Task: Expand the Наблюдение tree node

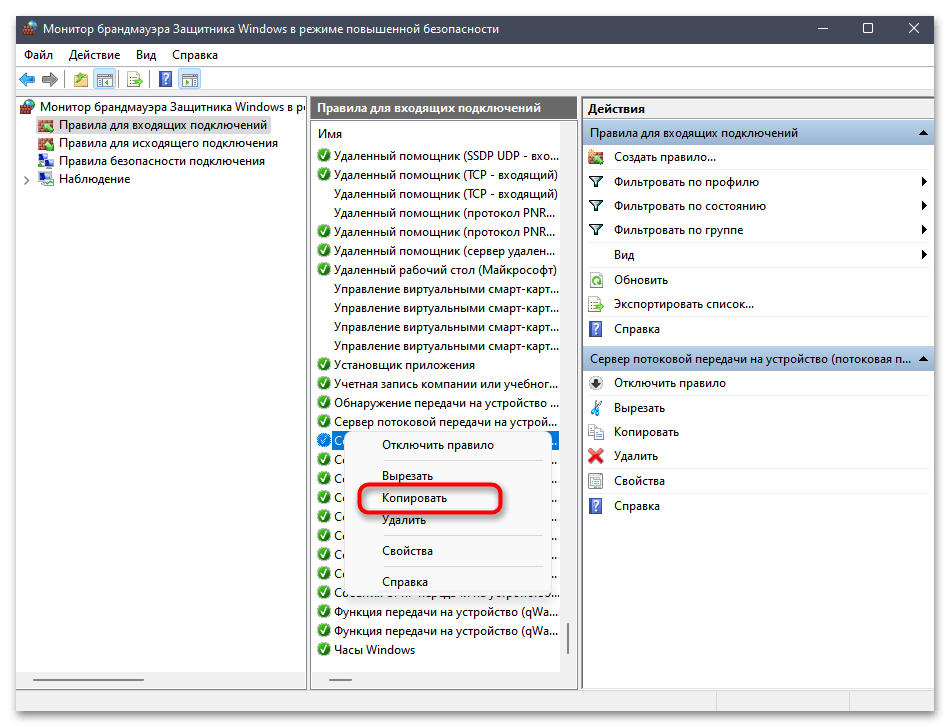Action: [x=26, y=179]
